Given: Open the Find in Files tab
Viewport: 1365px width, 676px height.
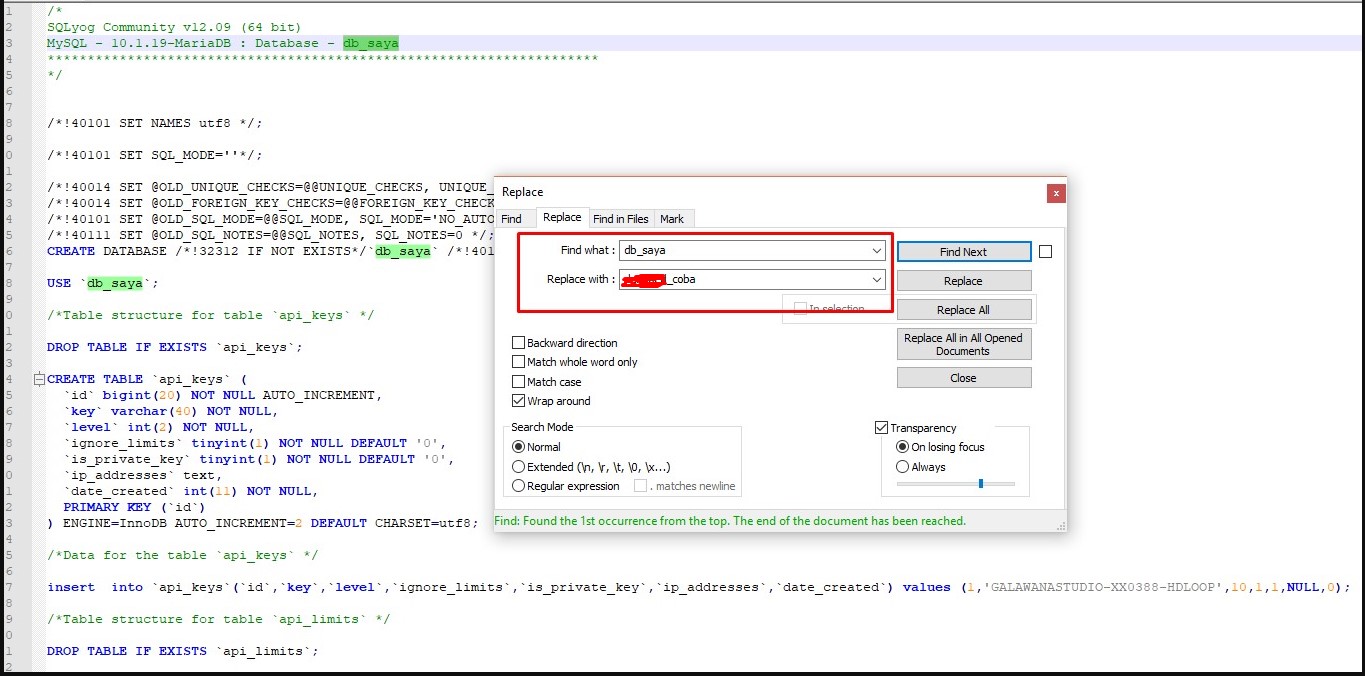Looking at the screenshot, I should pyautogui.click(x=620, y=219).
